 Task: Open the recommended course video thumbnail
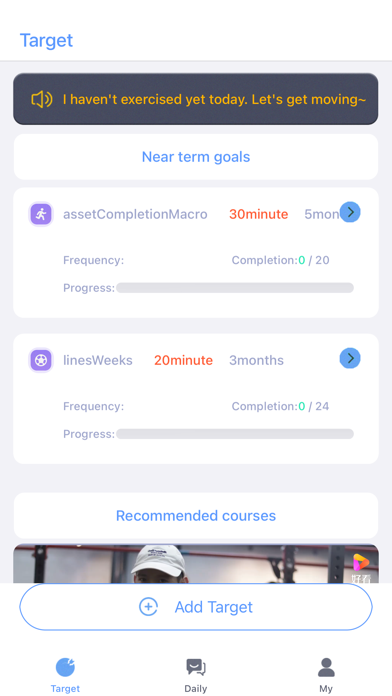196,563
